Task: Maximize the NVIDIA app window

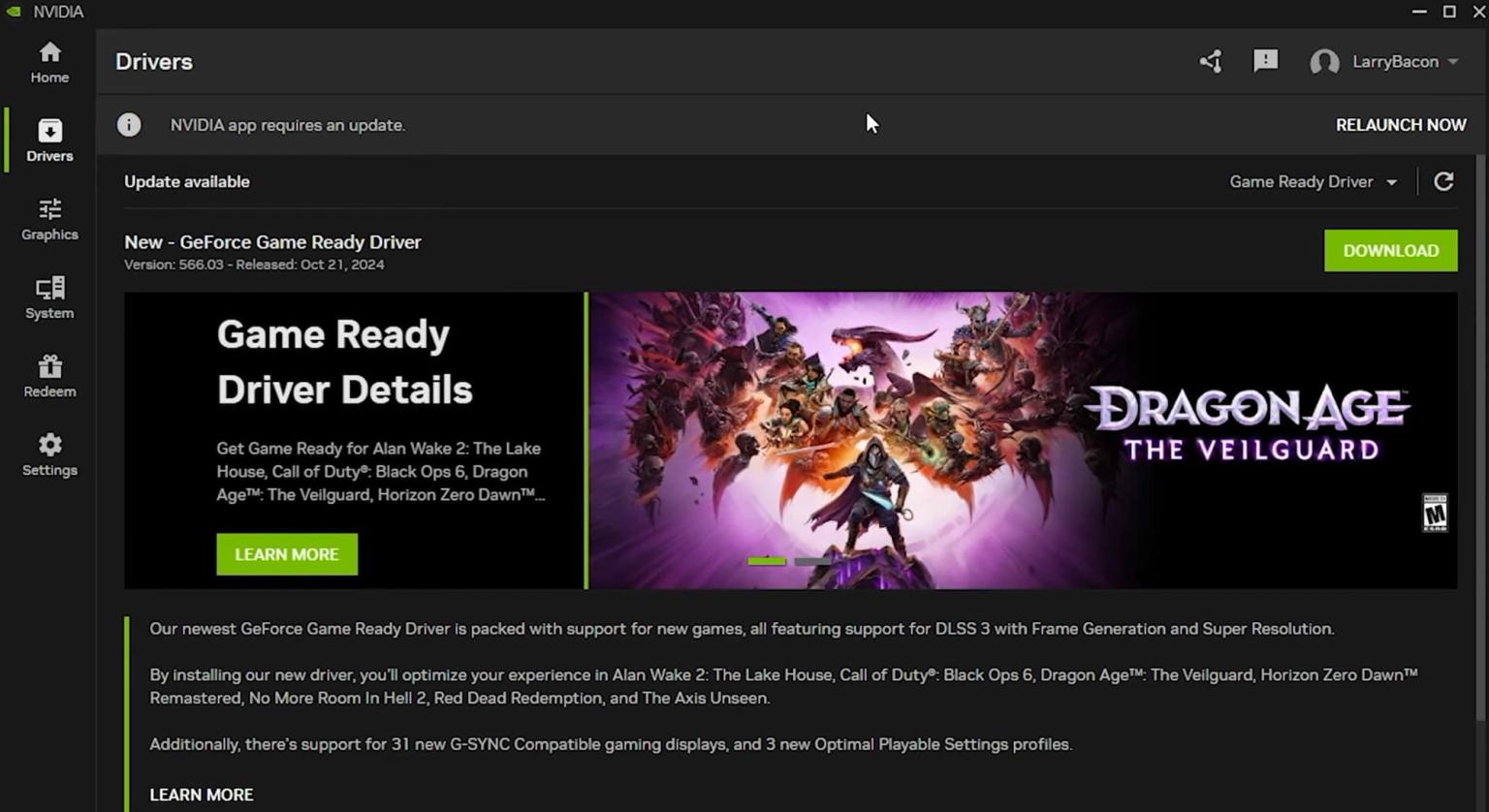Action: tap(1449, 12)
